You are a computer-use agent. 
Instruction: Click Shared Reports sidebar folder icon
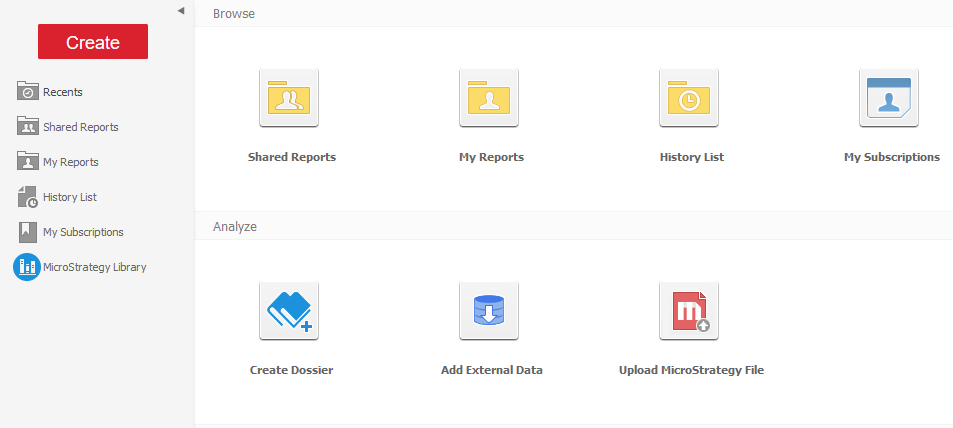28,126
